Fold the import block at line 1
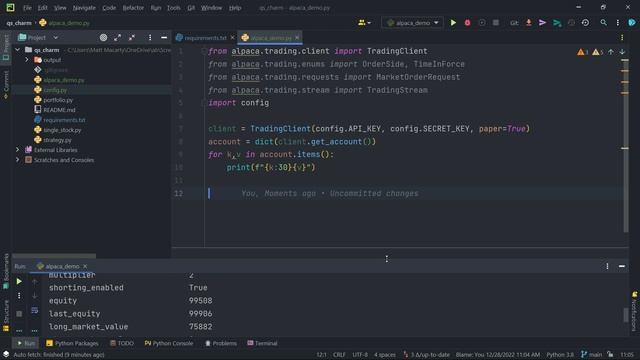The width and height of the screenshot is (640, 360). 204,51
